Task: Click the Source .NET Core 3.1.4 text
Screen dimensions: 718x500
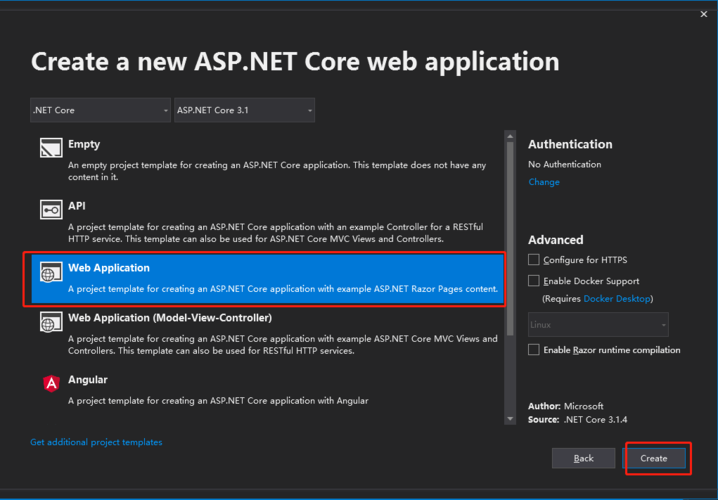Action: coord(577,419)
